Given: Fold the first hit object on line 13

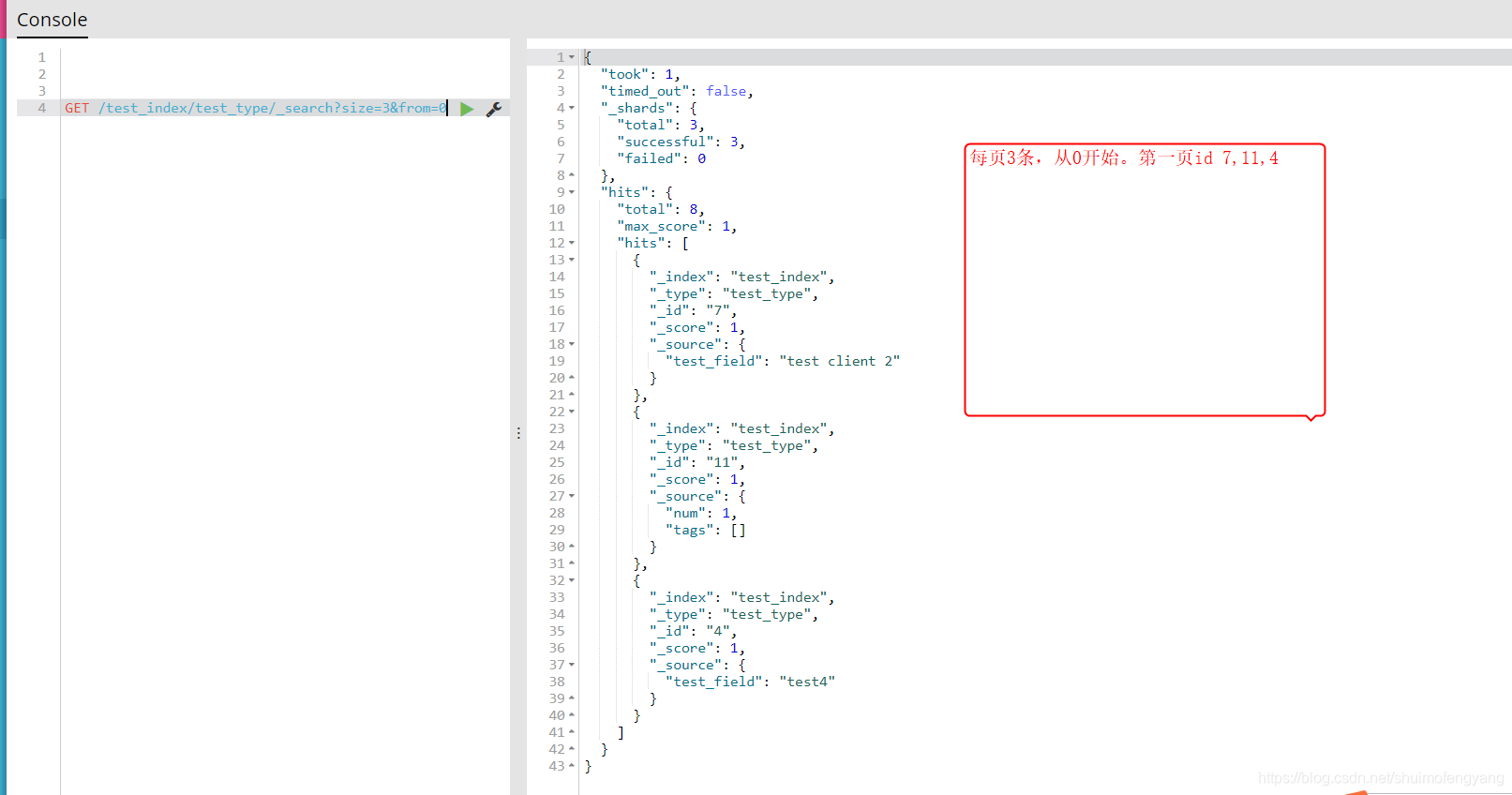Looking at the screenshot, I should point(572,260).
